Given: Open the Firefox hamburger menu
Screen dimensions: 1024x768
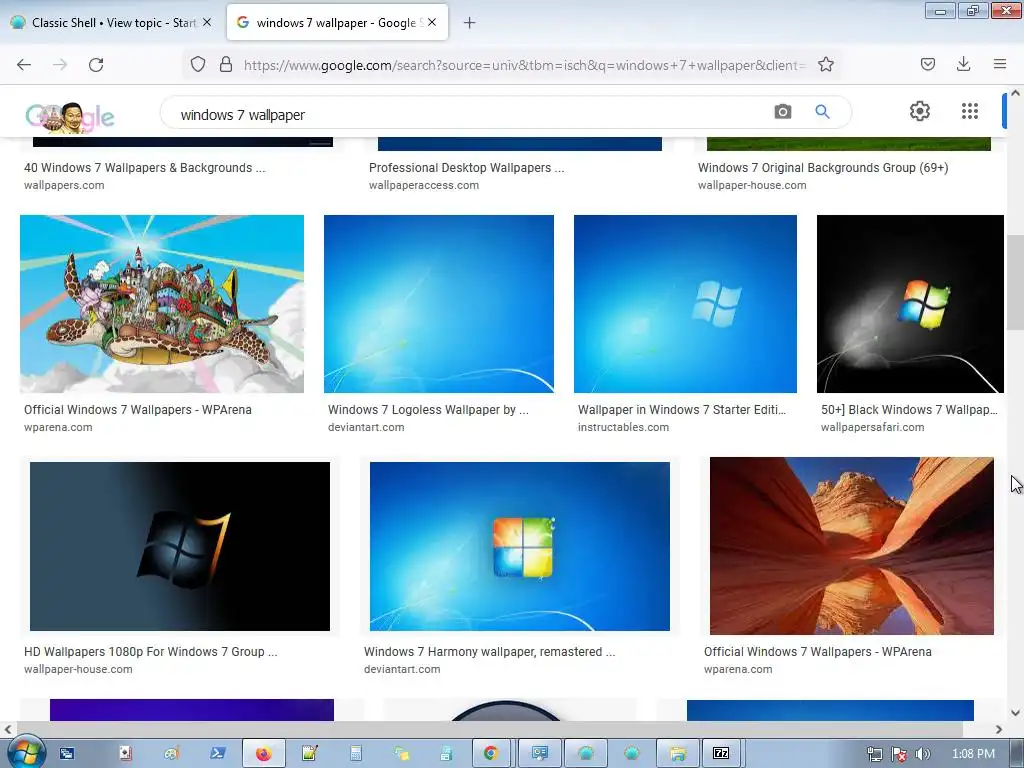Looking at the screenshot, I should [x=1000, y=64].
